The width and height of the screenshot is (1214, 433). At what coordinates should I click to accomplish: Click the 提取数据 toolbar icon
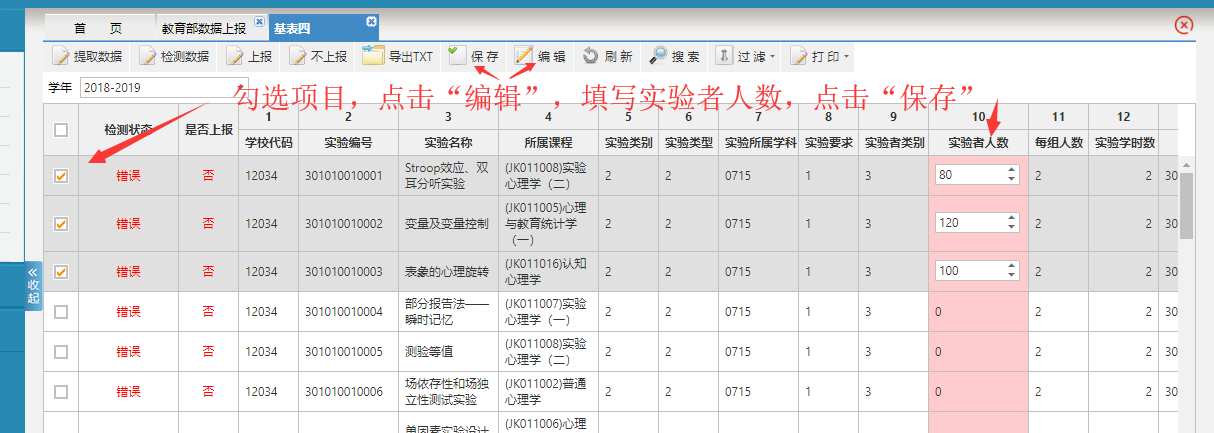(x=61, y=56)
